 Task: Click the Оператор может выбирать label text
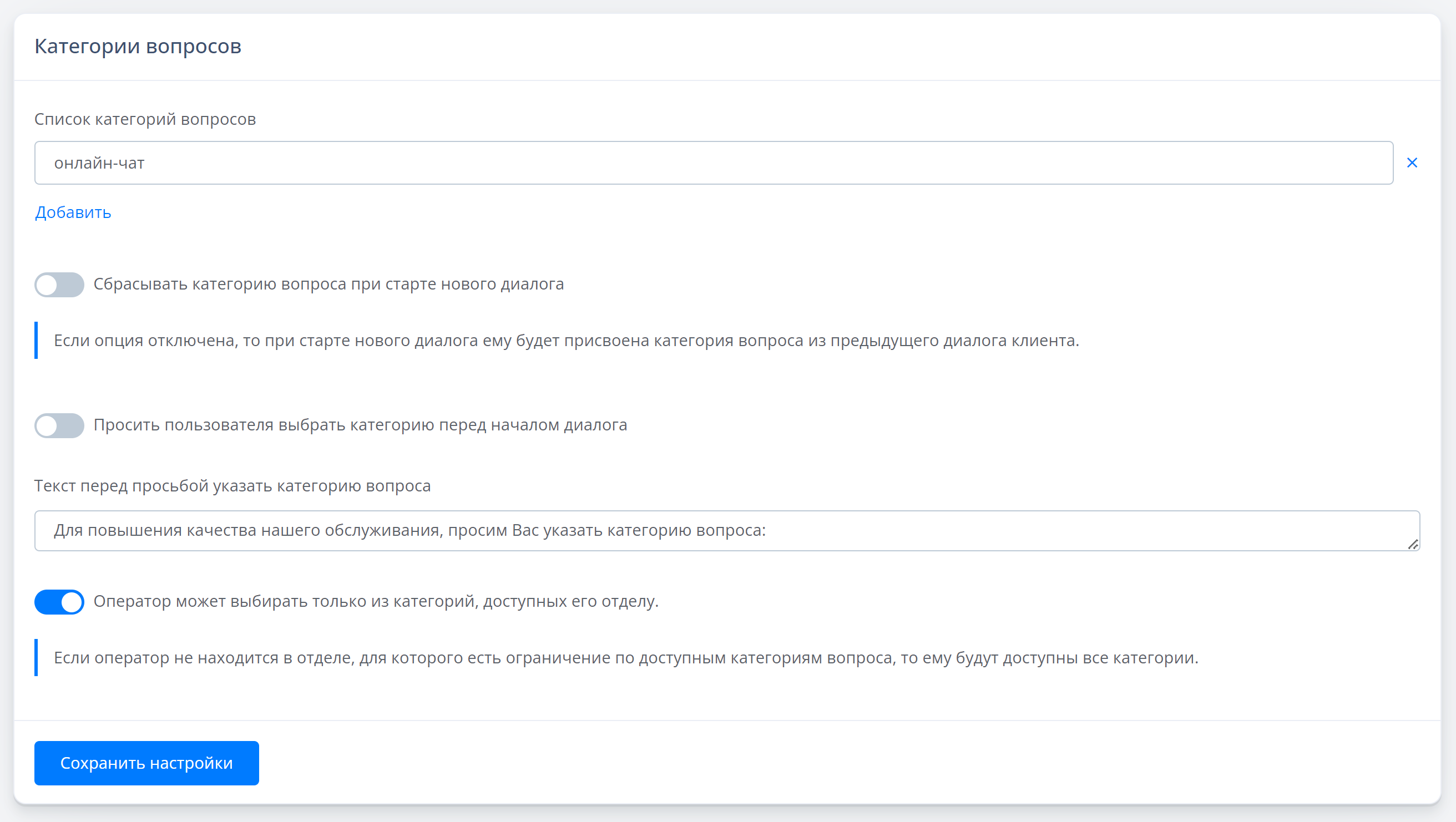[376, 601]
